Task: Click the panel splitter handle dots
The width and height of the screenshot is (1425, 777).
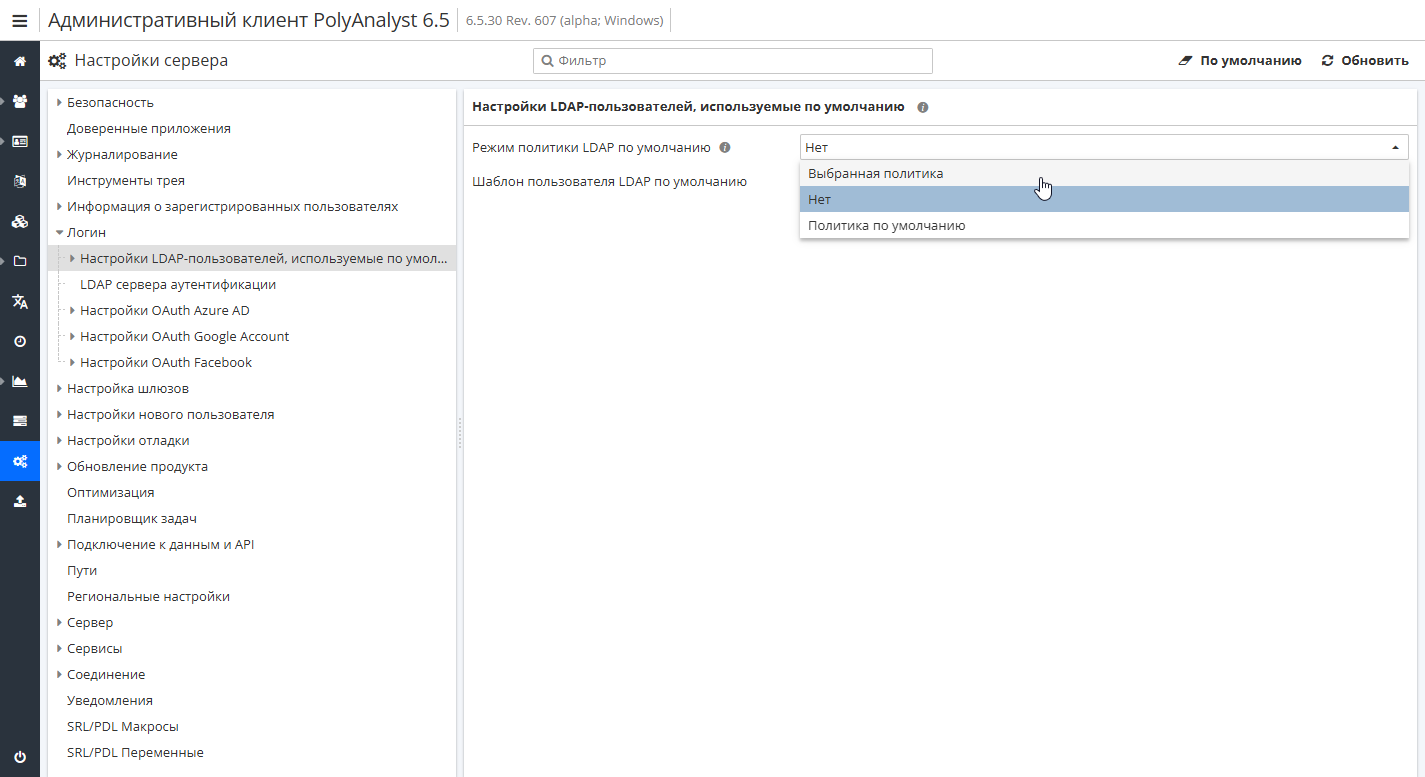Action: (x=460, y=433)
